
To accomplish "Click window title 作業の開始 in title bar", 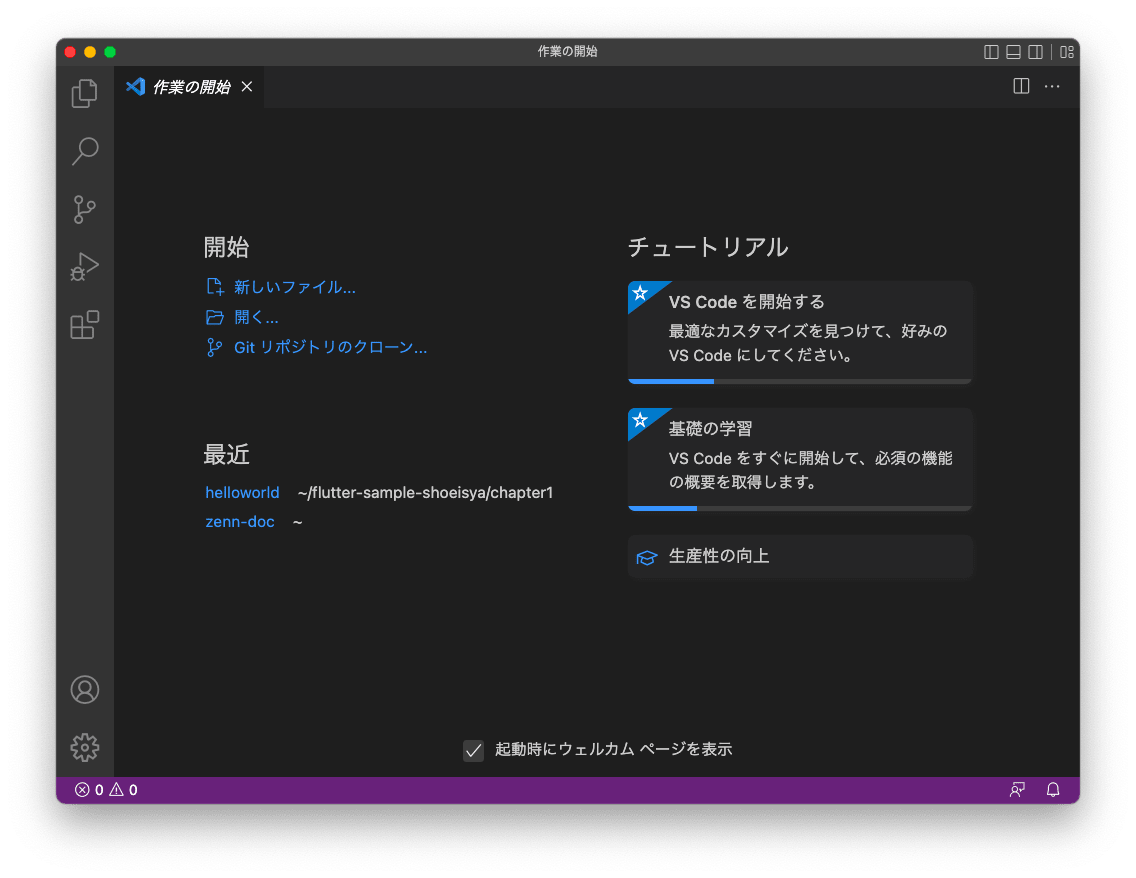I will [567, 51].
